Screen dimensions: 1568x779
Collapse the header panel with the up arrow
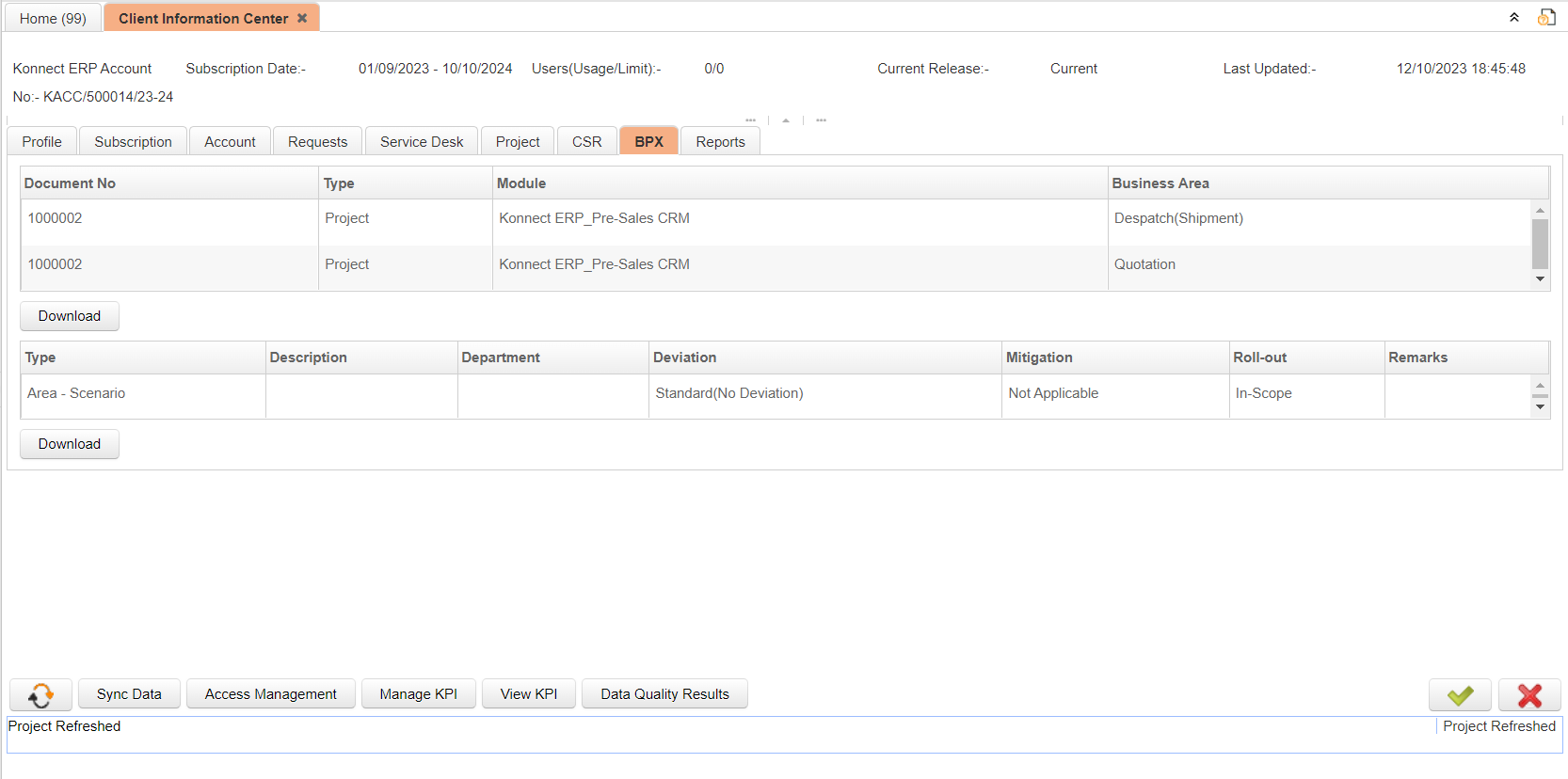pyautogui.click(x=786, y=120)
